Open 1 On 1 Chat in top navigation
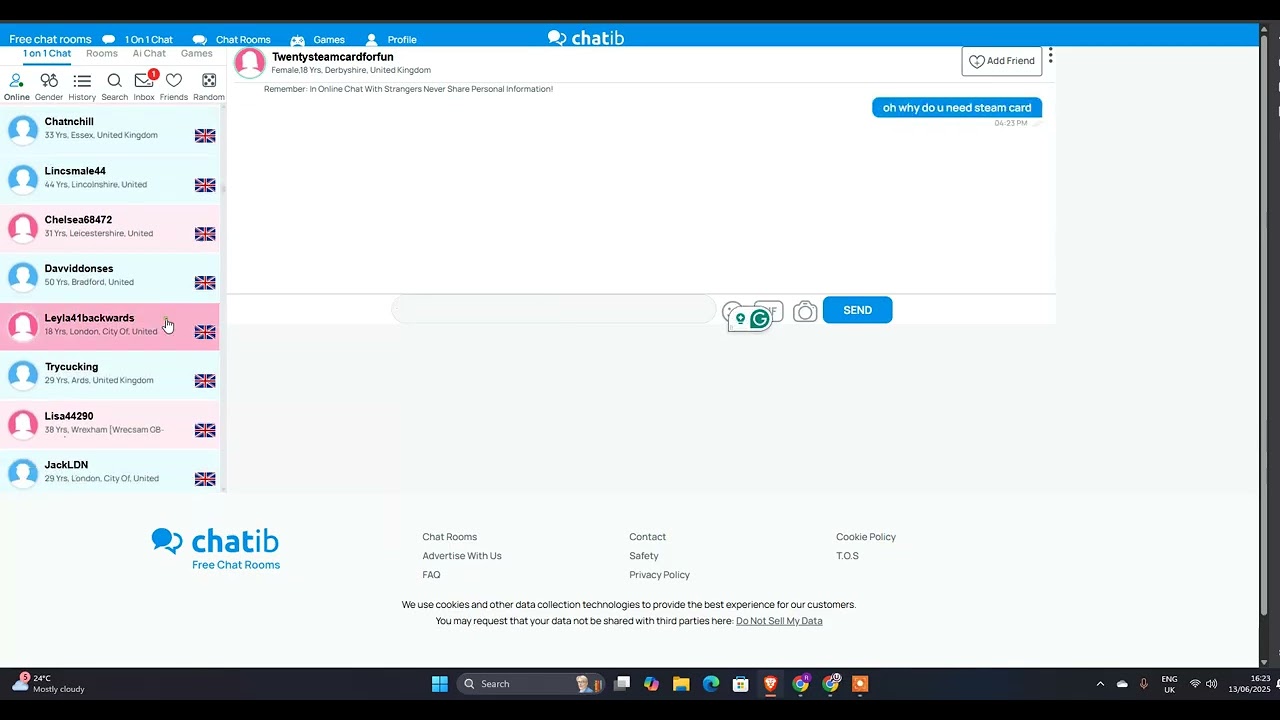The image size is (1280, 720). (138, 40)
